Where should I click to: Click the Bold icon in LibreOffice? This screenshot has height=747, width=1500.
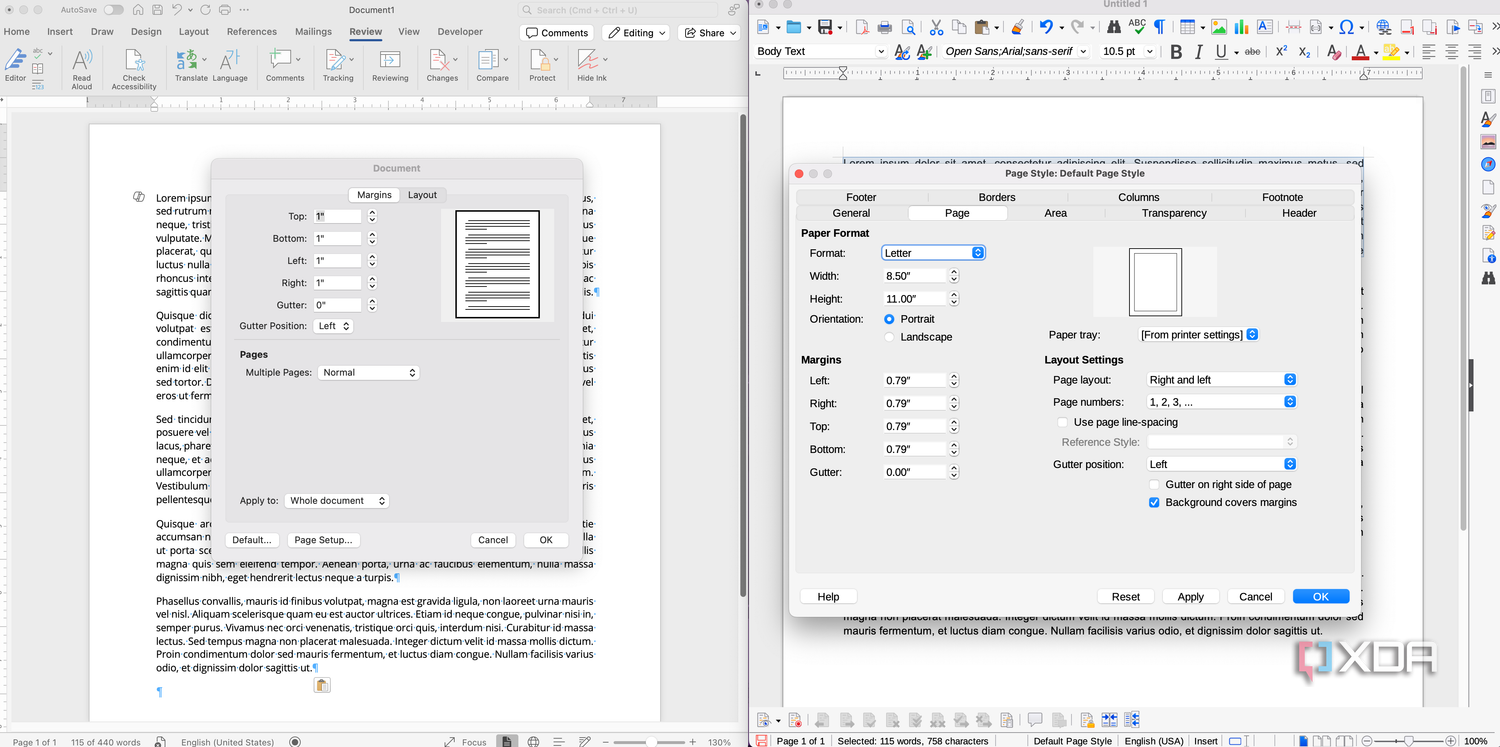[1176, 52]
